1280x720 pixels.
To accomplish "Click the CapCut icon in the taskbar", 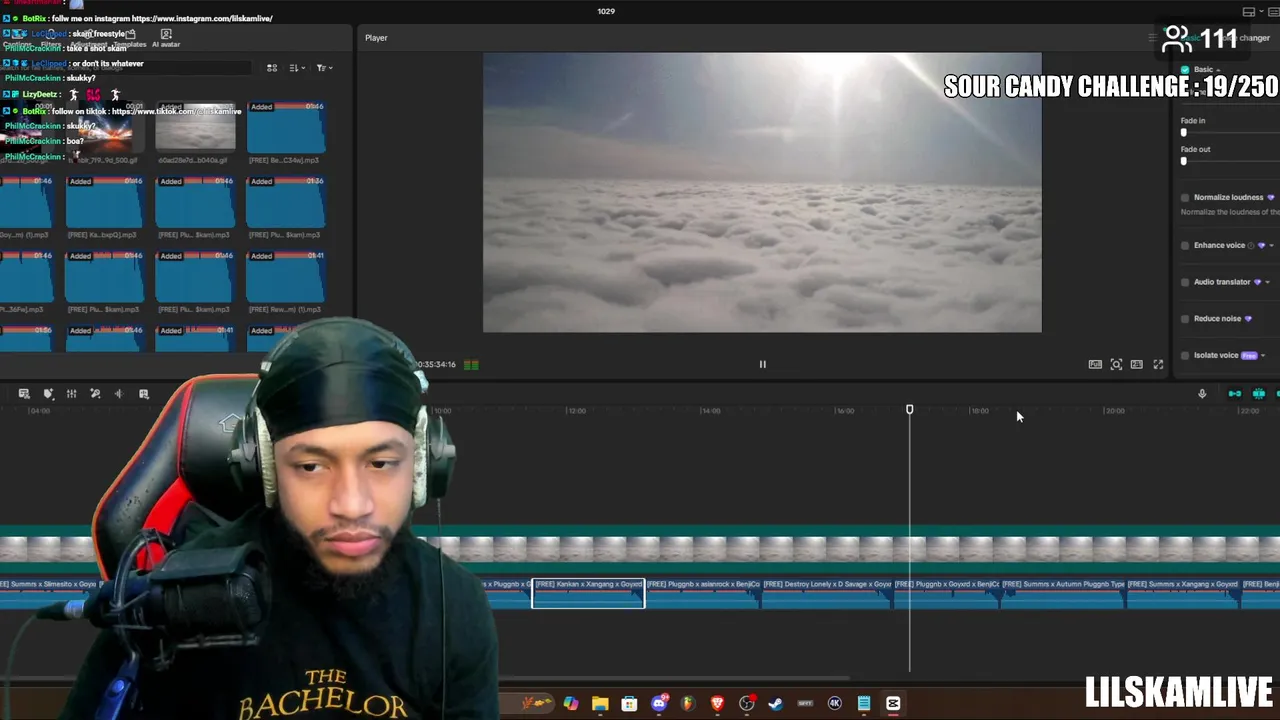I will pyautogui.click(x=893, y=704).
